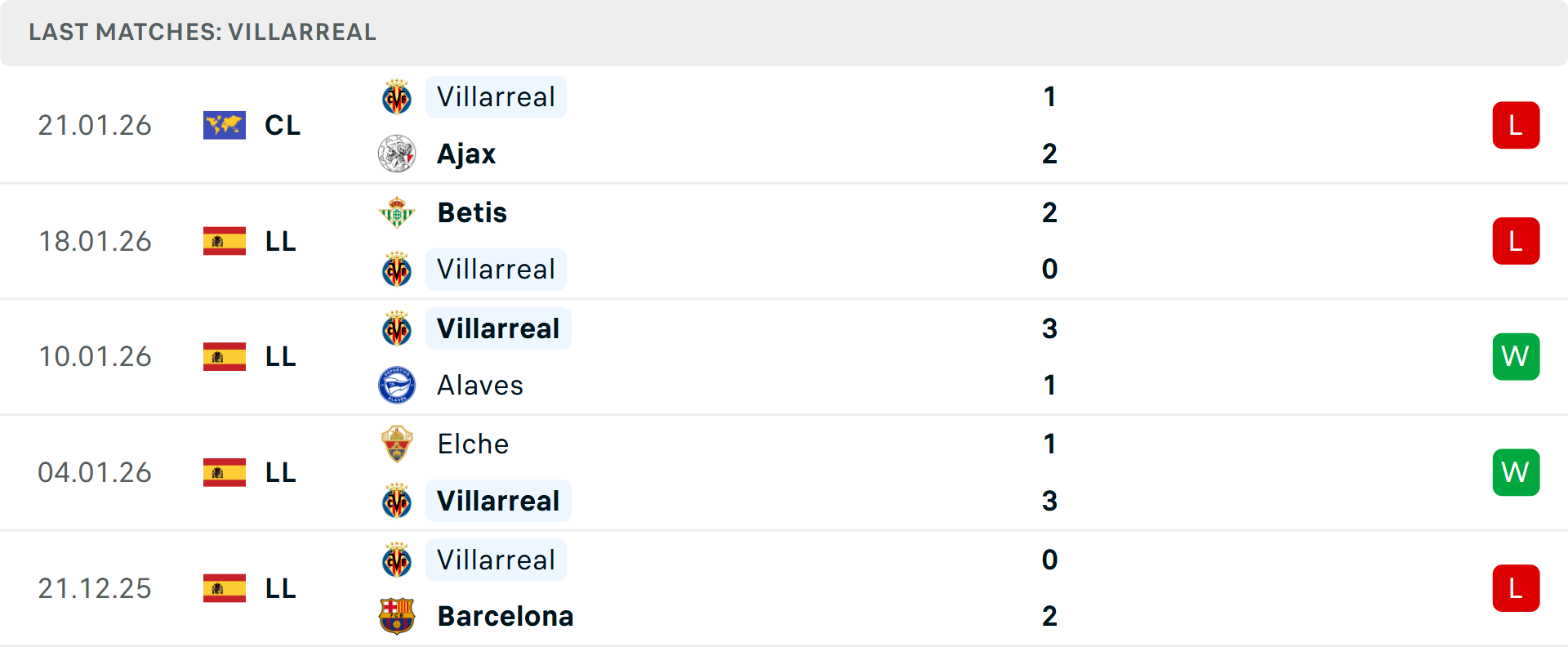Click the win badge for Elche match
1568x647 pixels.
pyautogui.click(x=1516, y=472)
